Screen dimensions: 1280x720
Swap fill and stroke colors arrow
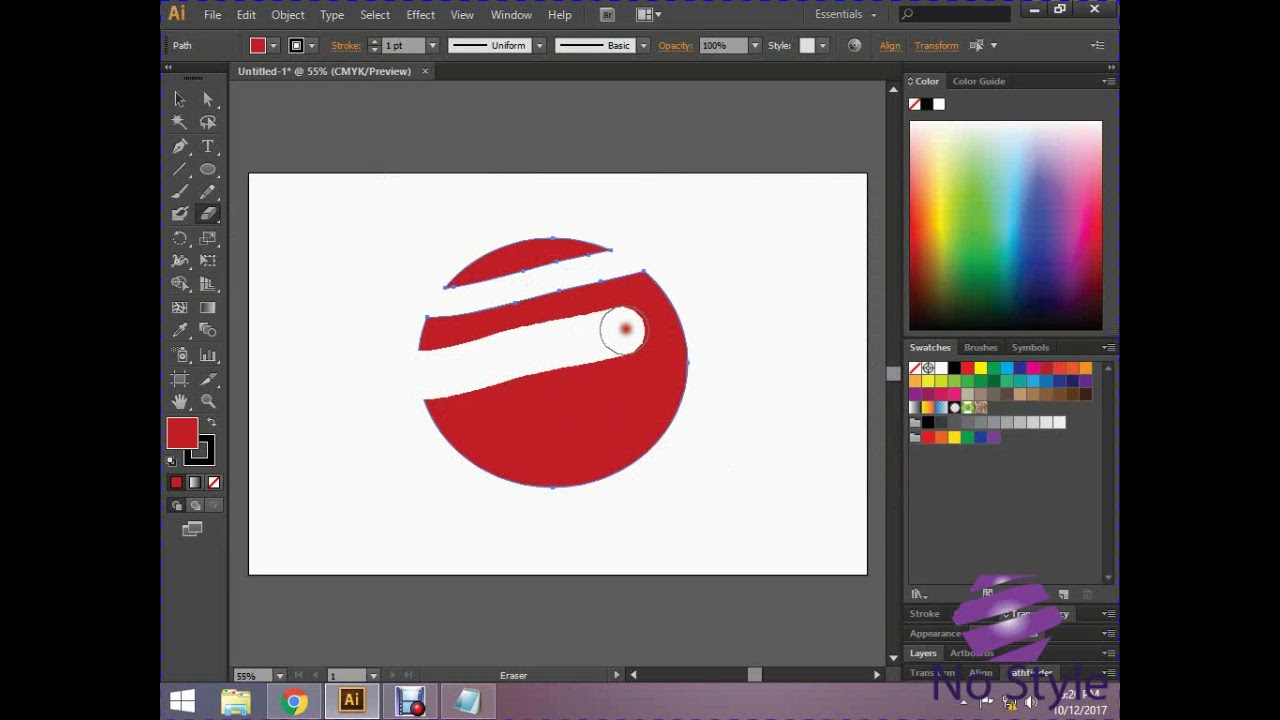click(x=211, y=422)
